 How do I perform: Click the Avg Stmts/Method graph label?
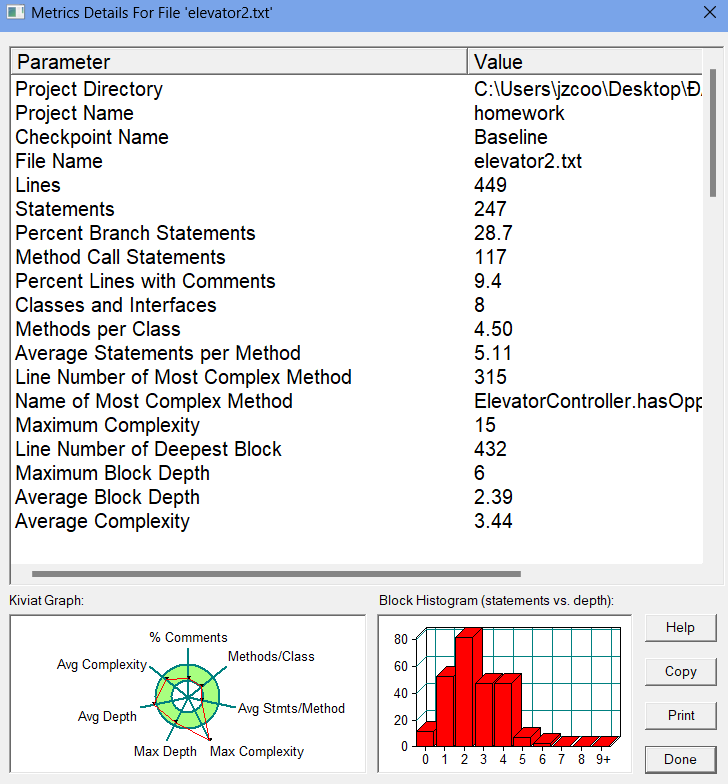(292, 708)
